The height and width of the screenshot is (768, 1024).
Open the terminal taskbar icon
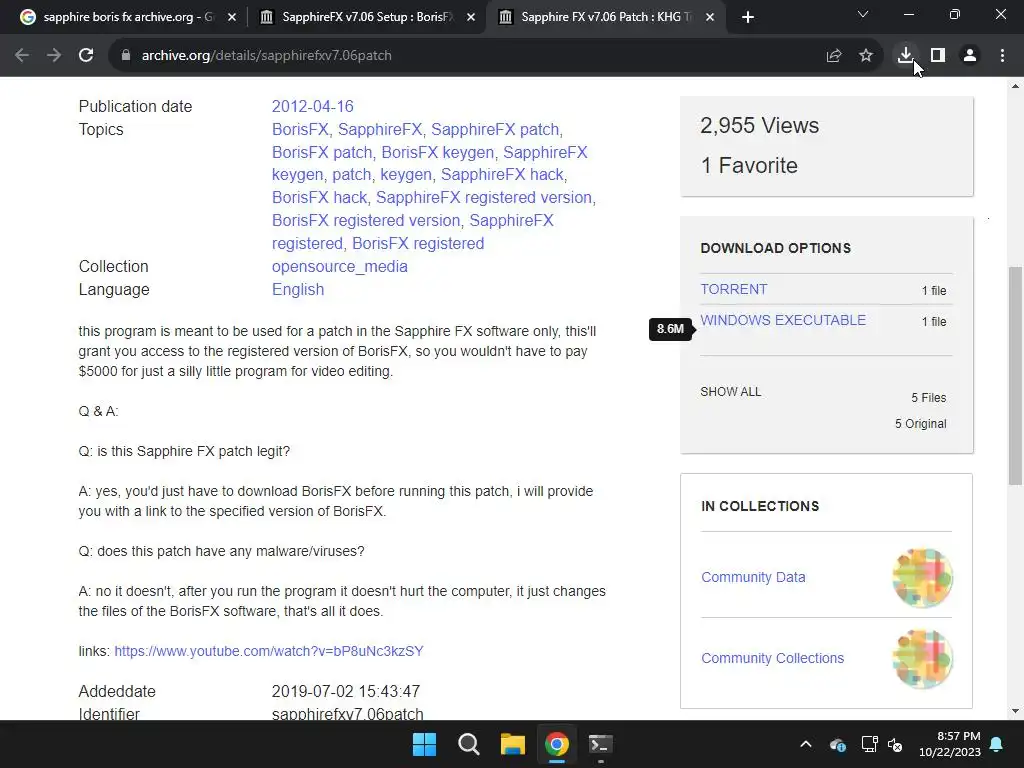tap(601, 744)
